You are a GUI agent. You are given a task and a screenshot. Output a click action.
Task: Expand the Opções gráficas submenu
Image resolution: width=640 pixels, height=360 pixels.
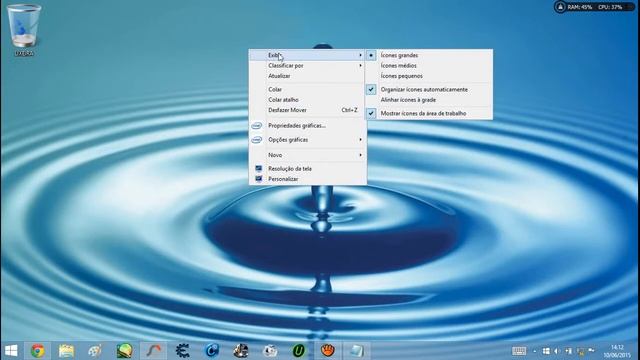pos(307,140)
